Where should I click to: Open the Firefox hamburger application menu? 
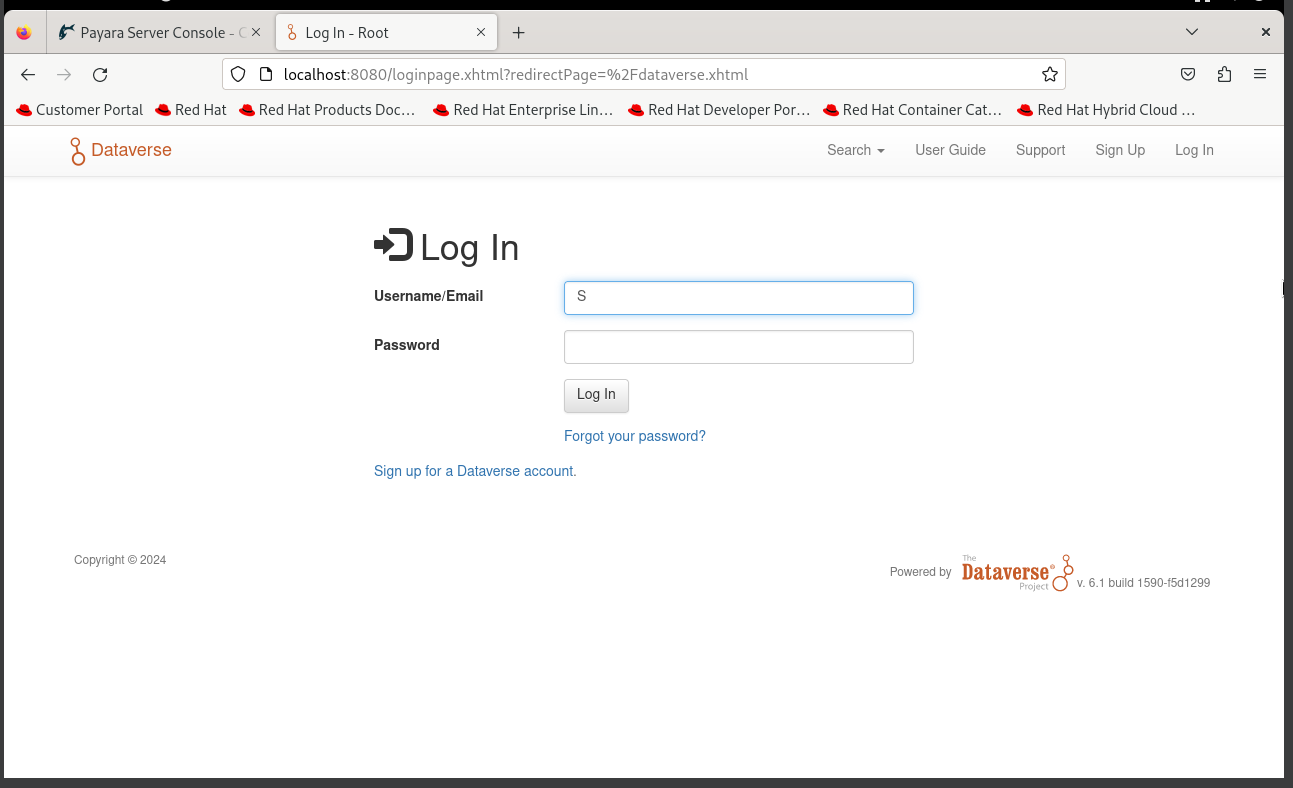click(x=1260, y=75)
